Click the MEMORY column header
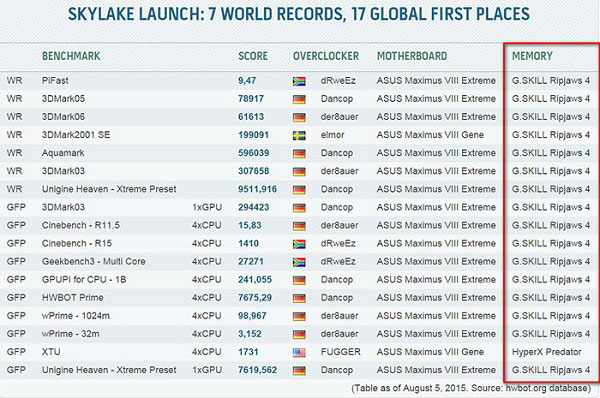The width and height of the screenshot is (600, 398). coord(532,56)
